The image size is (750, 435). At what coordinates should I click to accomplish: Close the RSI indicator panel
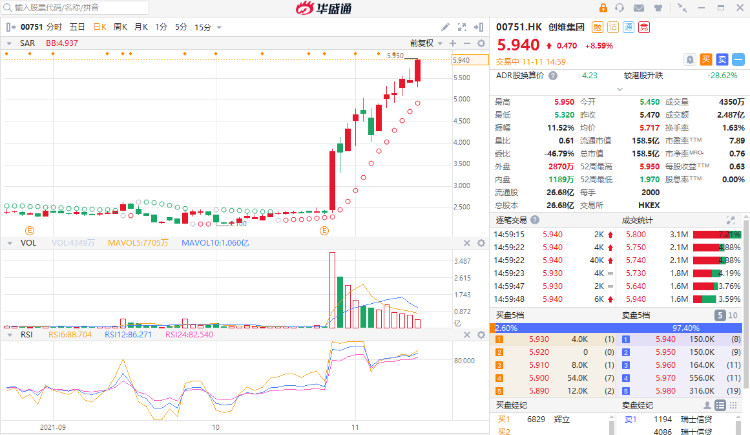click(x=467, y=335)
